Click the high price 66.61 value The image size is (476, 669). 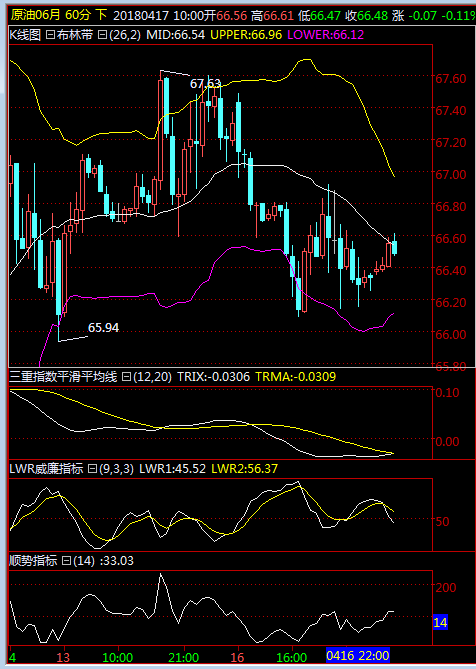pyautogui.click(x=278, y=16)
